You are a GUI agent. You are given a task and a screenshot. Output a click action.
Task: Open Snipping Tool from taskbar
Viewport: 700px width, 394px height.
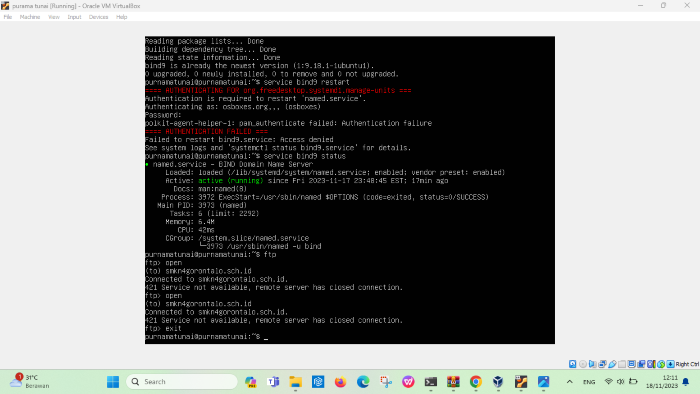(386, 382)
